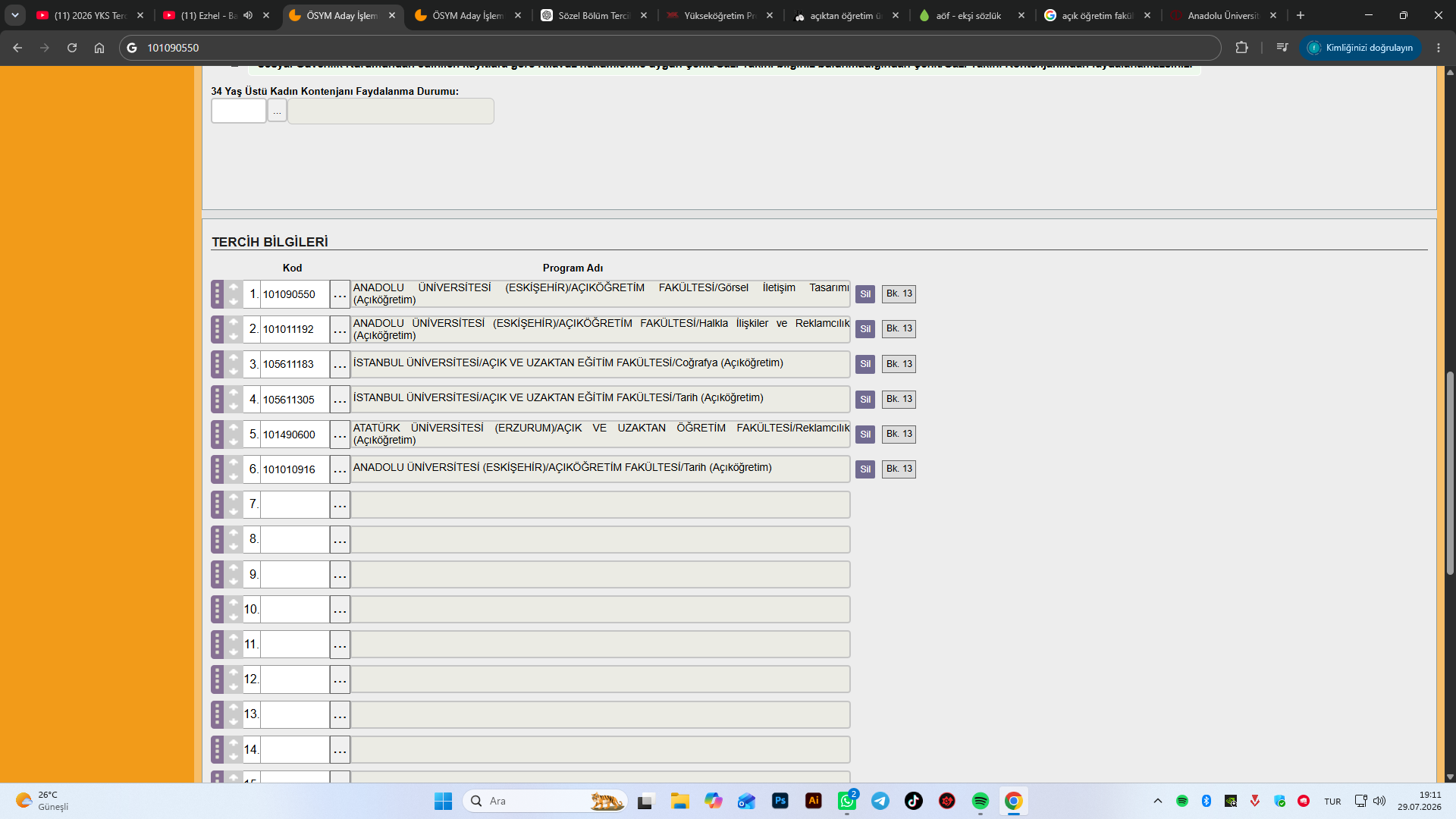Grab the drag handle of preference row 3
This screenshot has width=1456, height=819.
pos(218,364)
